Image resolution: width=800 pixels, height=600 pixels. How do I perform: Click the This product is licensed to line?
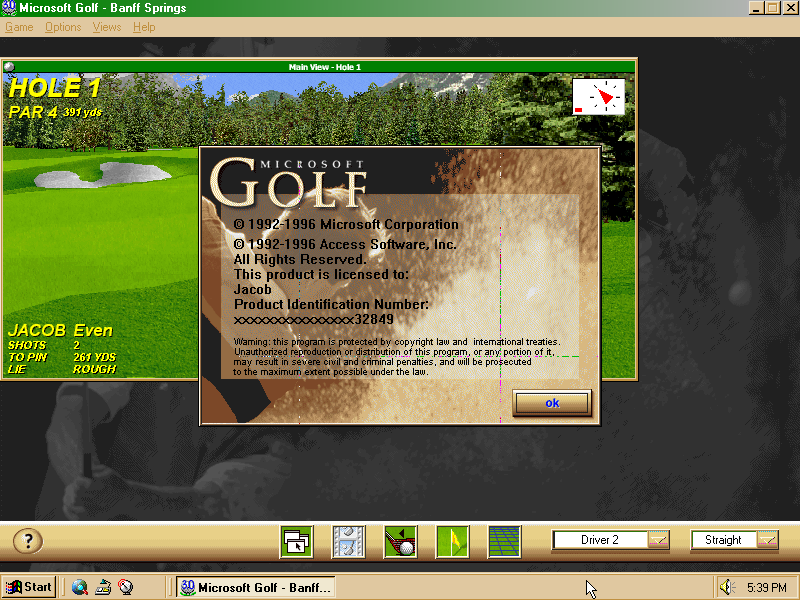point(321,274)
